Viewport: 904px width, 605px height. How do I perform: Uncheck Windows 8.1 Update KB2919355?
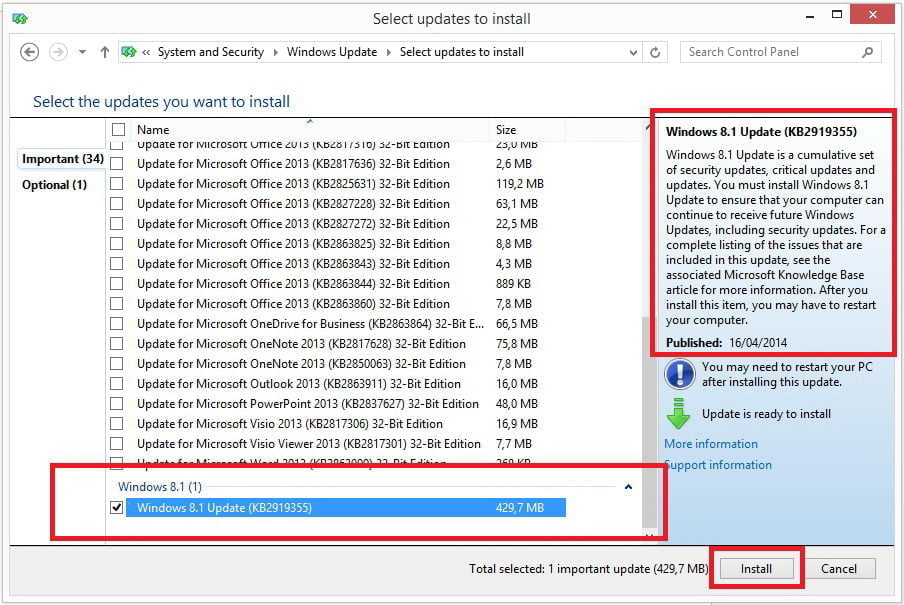pos(116,508)
